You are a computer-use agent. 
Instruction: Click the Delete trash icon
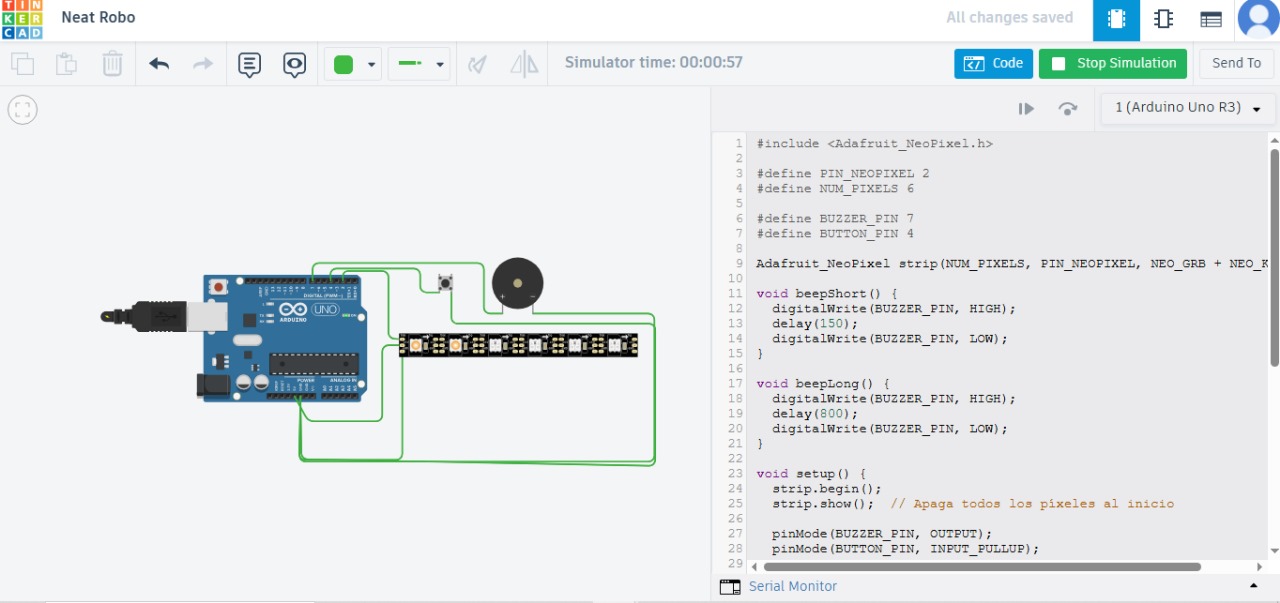pos(112,64)
